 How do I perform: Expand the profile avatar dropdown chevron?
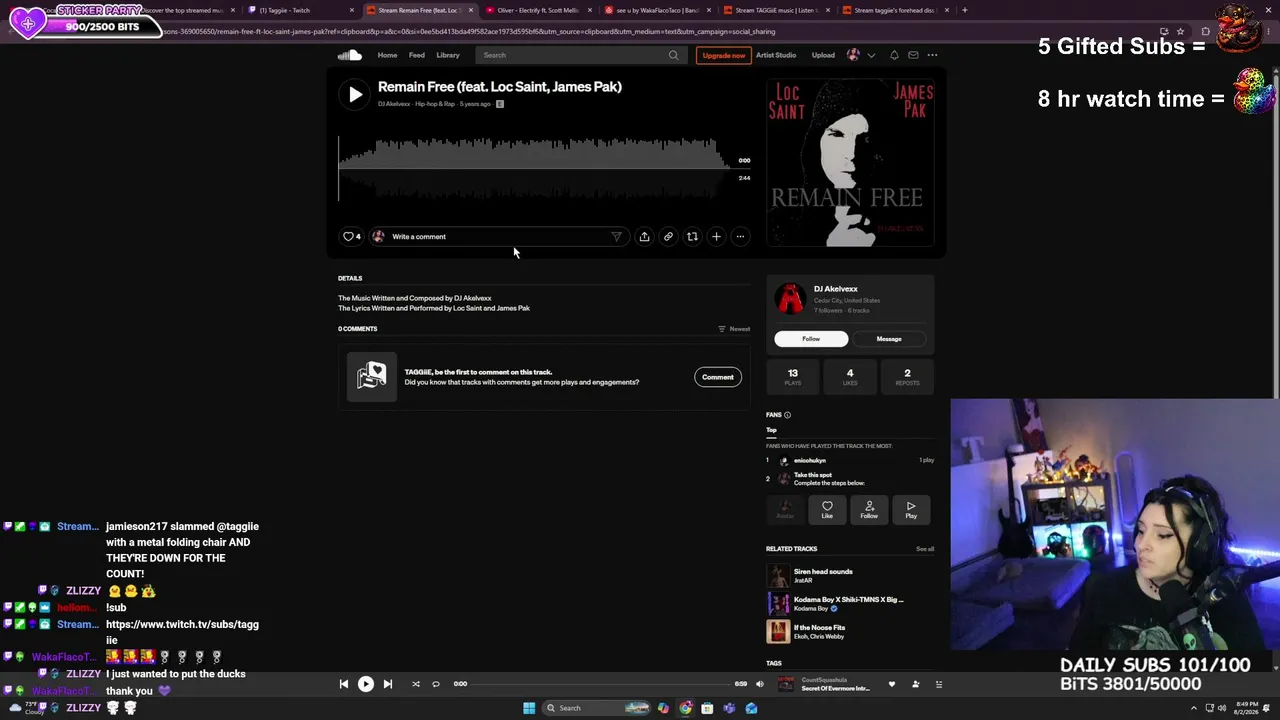click(x=871, y=55)
